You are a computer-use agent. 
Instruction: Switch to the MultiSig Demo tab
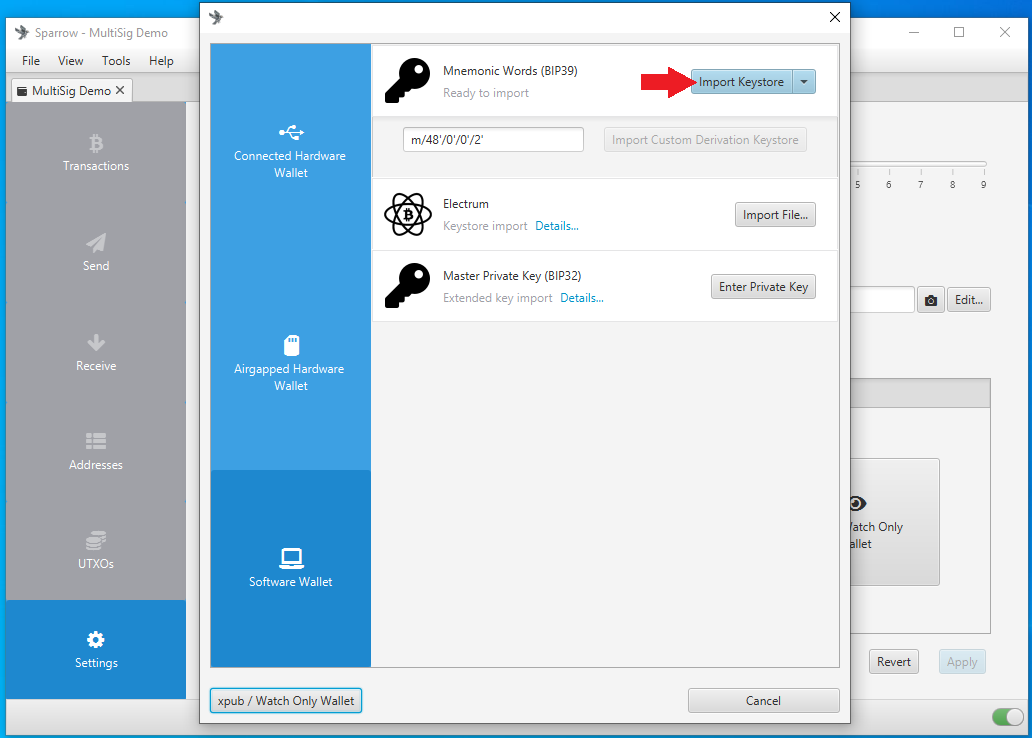click(71, 90)
